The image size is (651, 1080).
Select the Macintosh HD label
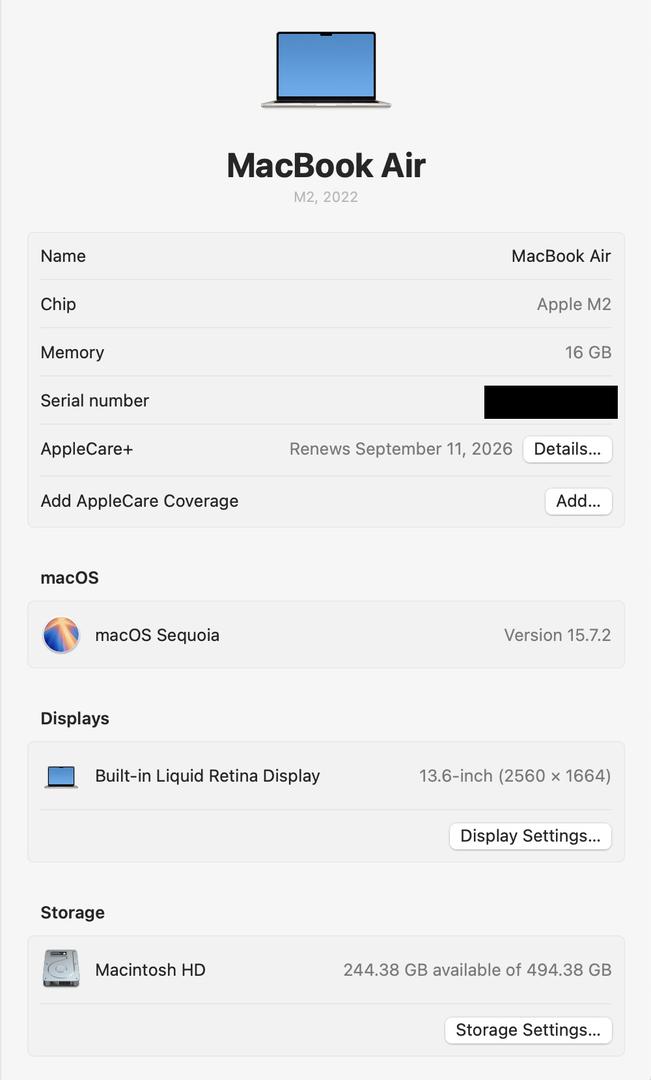tap(150, 970)
